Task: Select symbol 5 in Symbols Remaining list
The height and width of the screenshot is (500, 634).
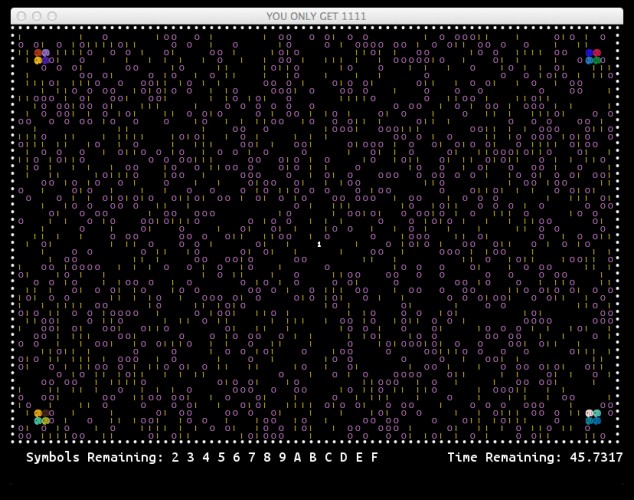Action: tap(221, 457)
